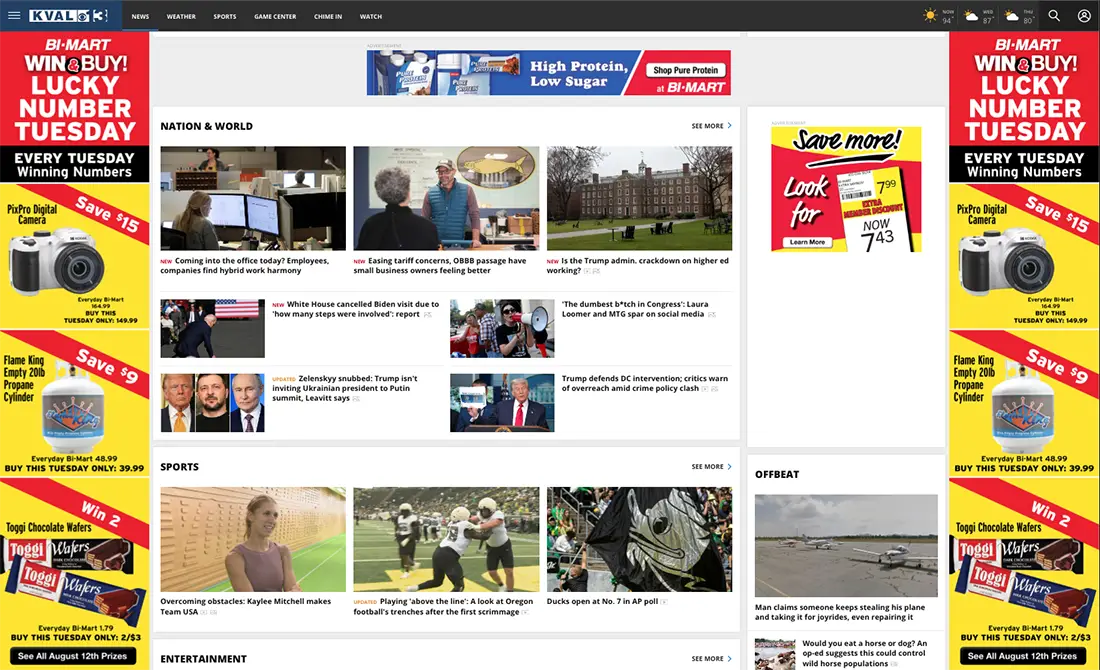
Task: Click the Offbeat section heading
Action: [777, 474]
